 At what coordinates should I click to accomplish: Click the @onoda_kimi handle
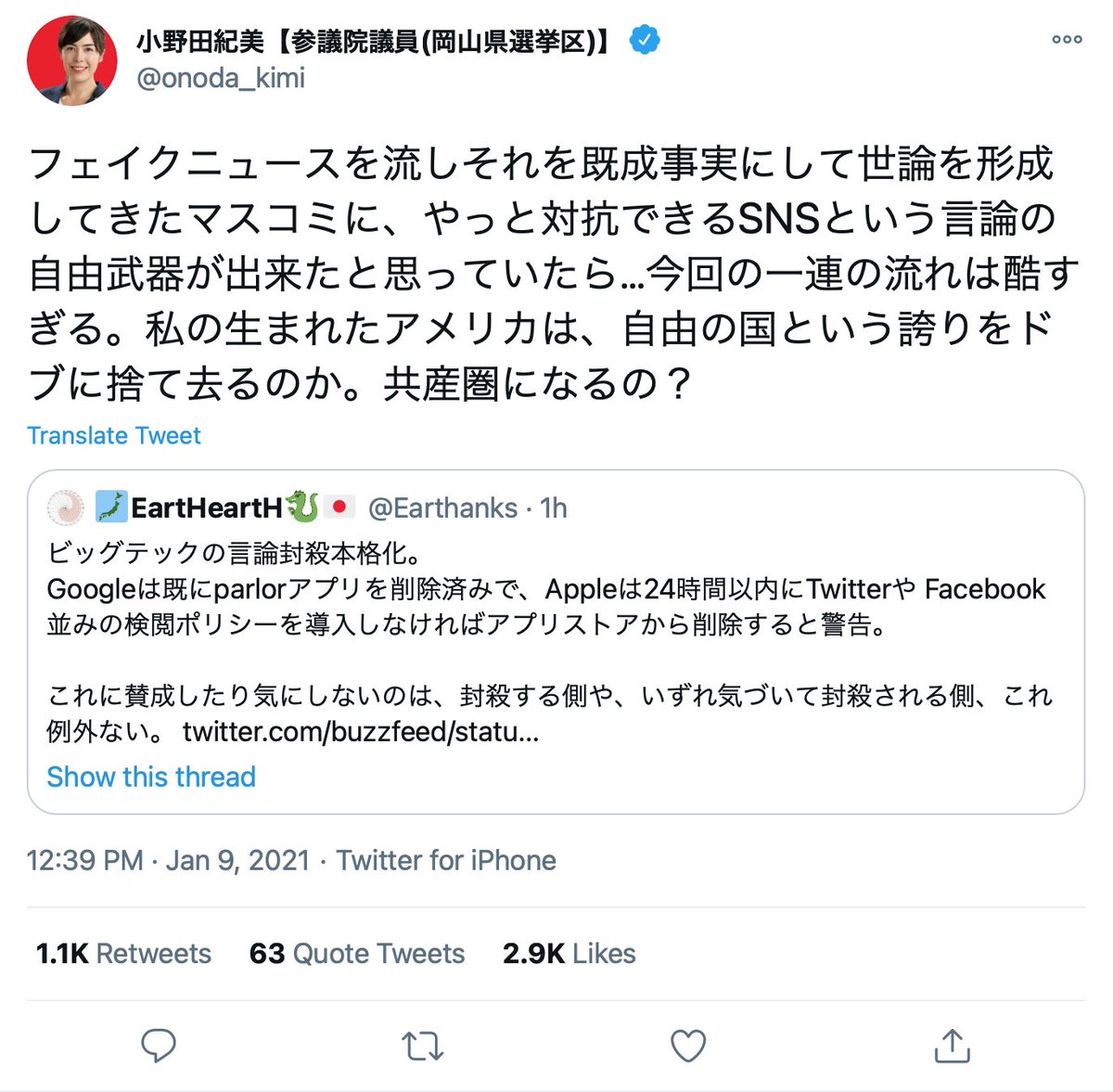pos(221,78)
